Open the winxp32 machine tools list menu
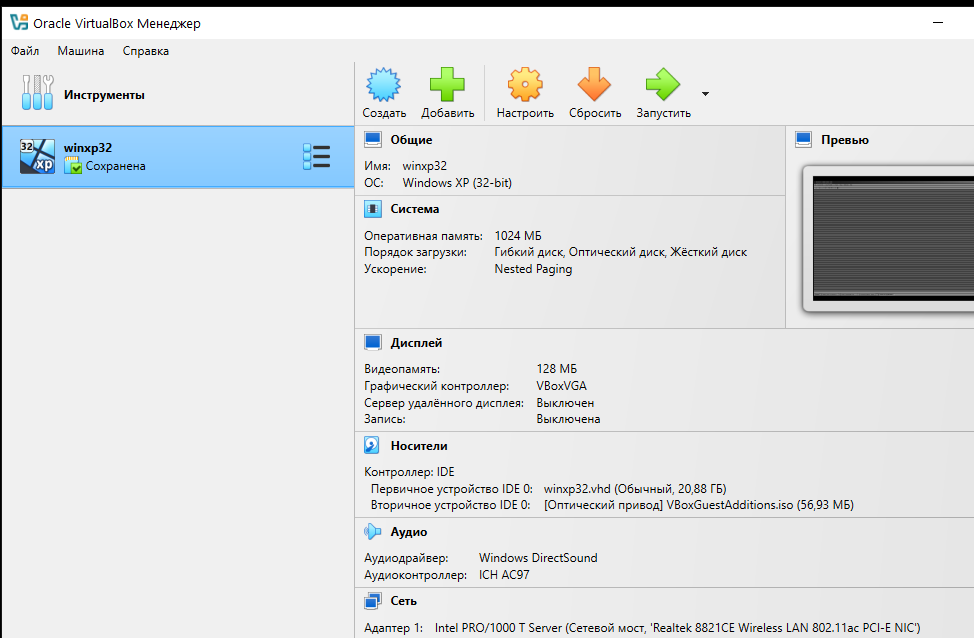Image resolution: width=974 pixels, height=638 pixels. point(316,157)
